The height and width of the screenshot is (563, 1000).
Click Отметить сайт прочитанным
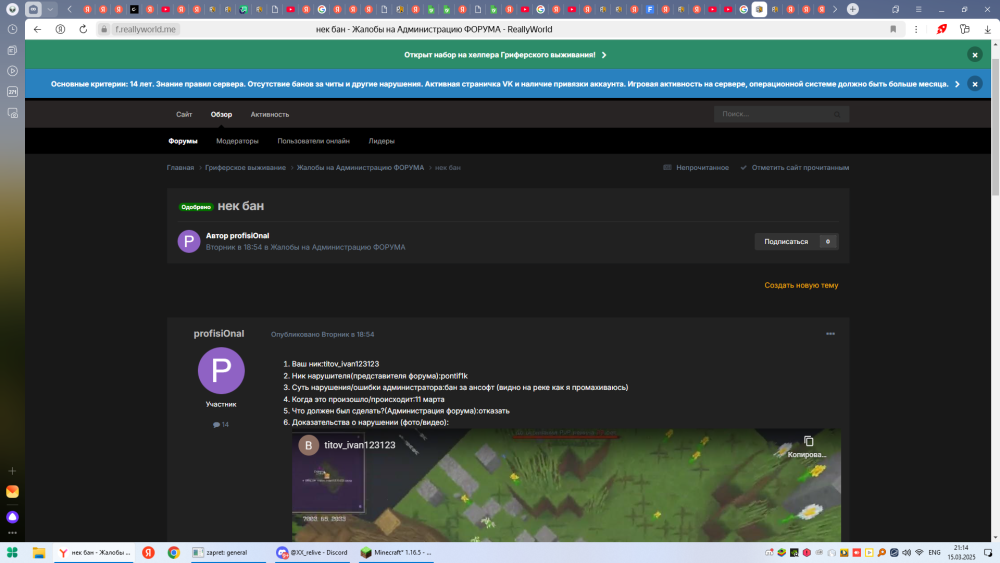coord(795,168)
